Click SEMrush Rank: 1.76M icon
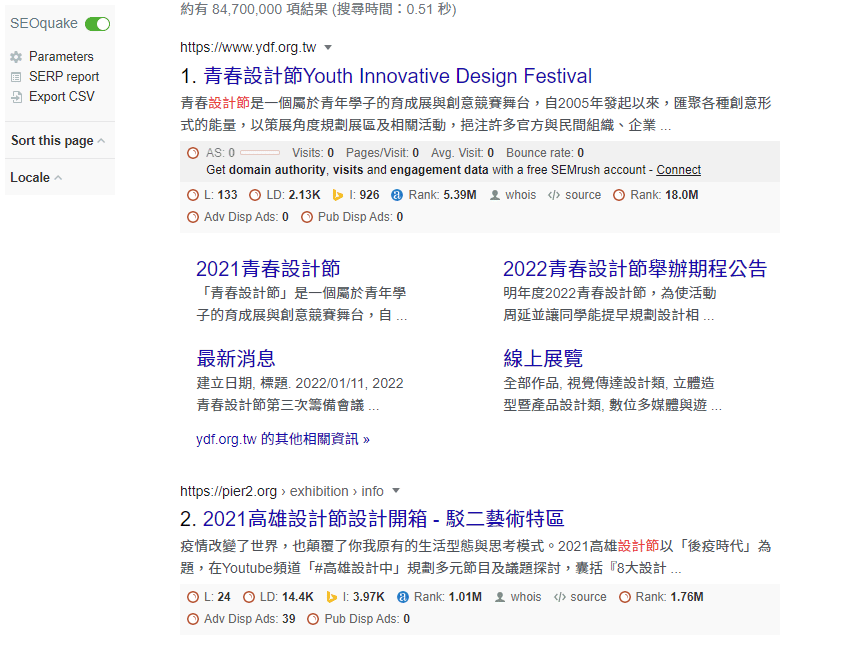The height and width of the screenshot is (653, 868). pyautogui.click(x=624, y=597)
